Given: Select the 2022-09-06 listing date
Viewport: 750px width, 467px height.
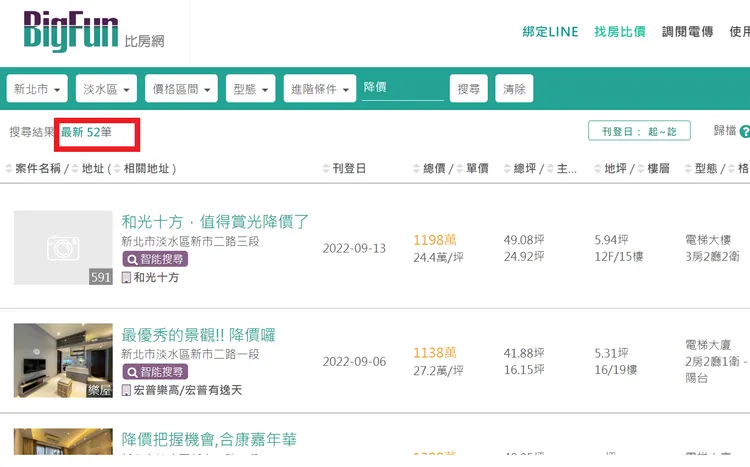Looking at the screenshot, I should (x=354, y=361).
